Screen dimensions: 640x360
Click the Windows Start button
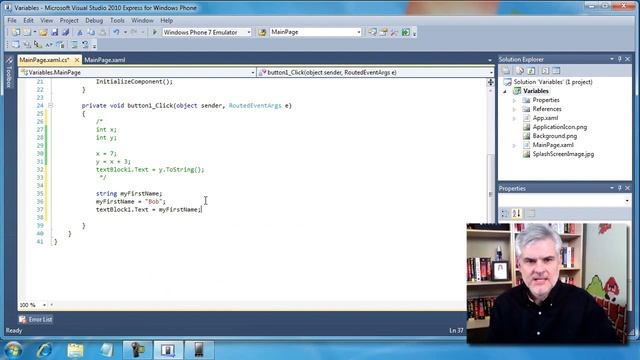(x=13, y=350)
